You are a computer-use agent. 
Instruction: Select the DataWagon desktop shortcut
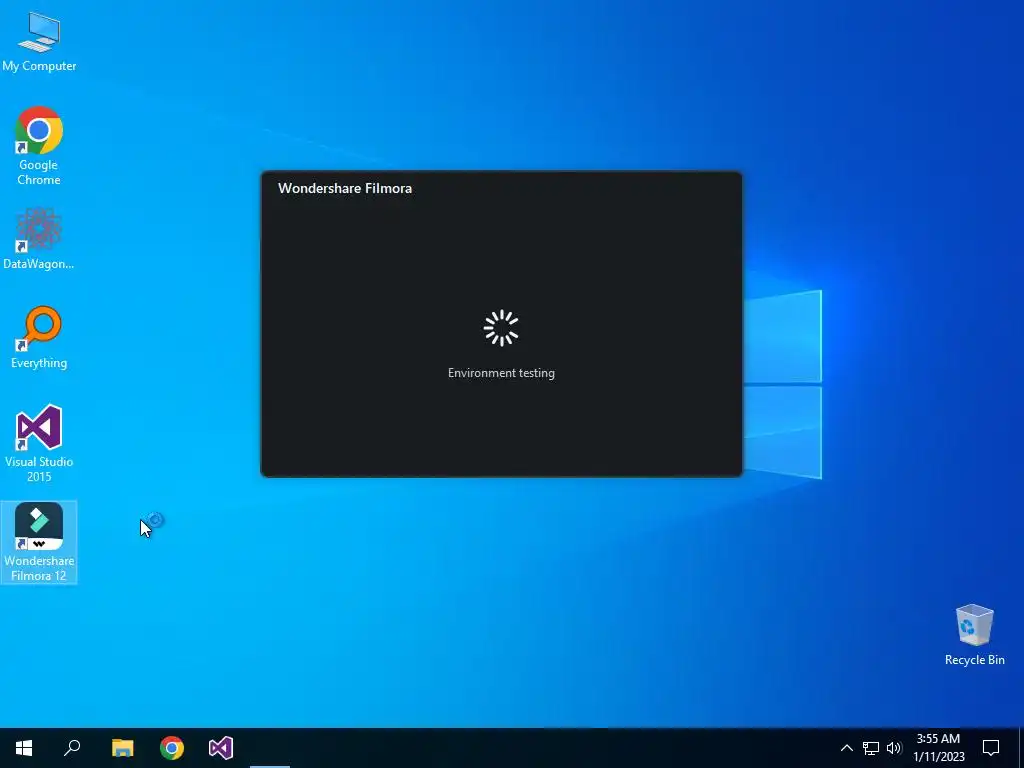(x=39, y=238)
